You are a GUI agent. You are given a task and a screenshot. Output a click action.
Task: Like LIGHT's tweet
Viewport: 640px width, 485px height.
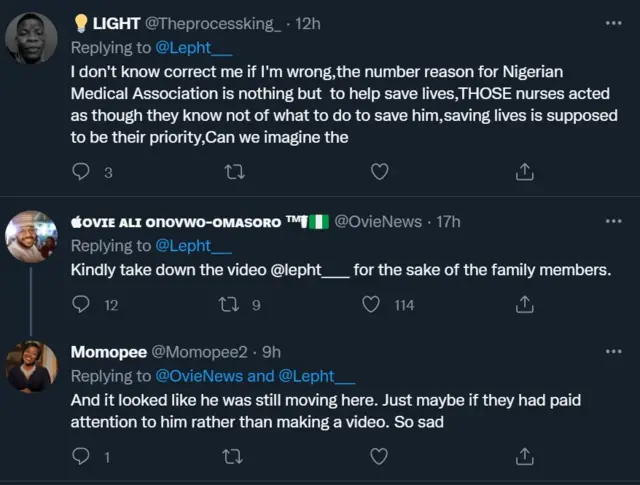tap(379, 172)
